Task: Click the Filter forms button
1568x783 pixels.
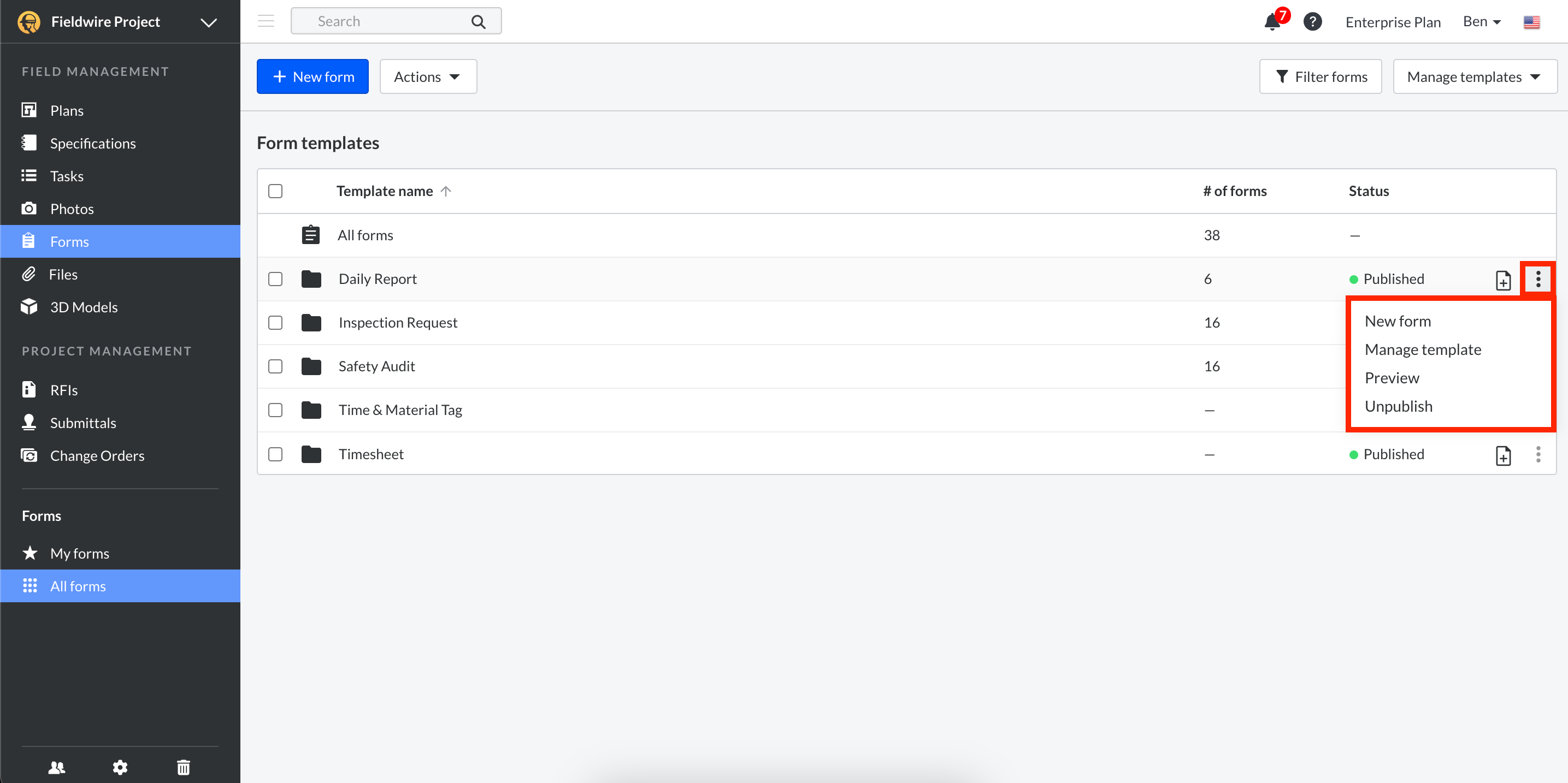Action: (1321, 76)
